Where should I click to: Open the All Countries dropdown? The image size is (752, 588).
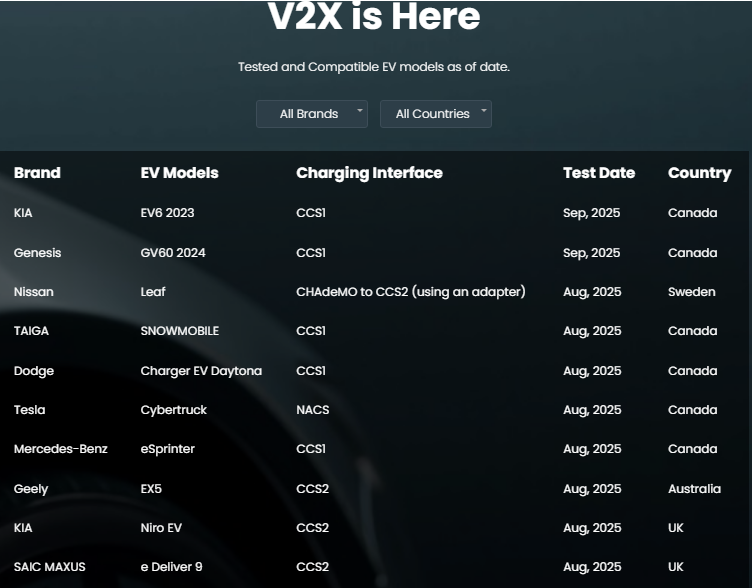click(433, 114)
